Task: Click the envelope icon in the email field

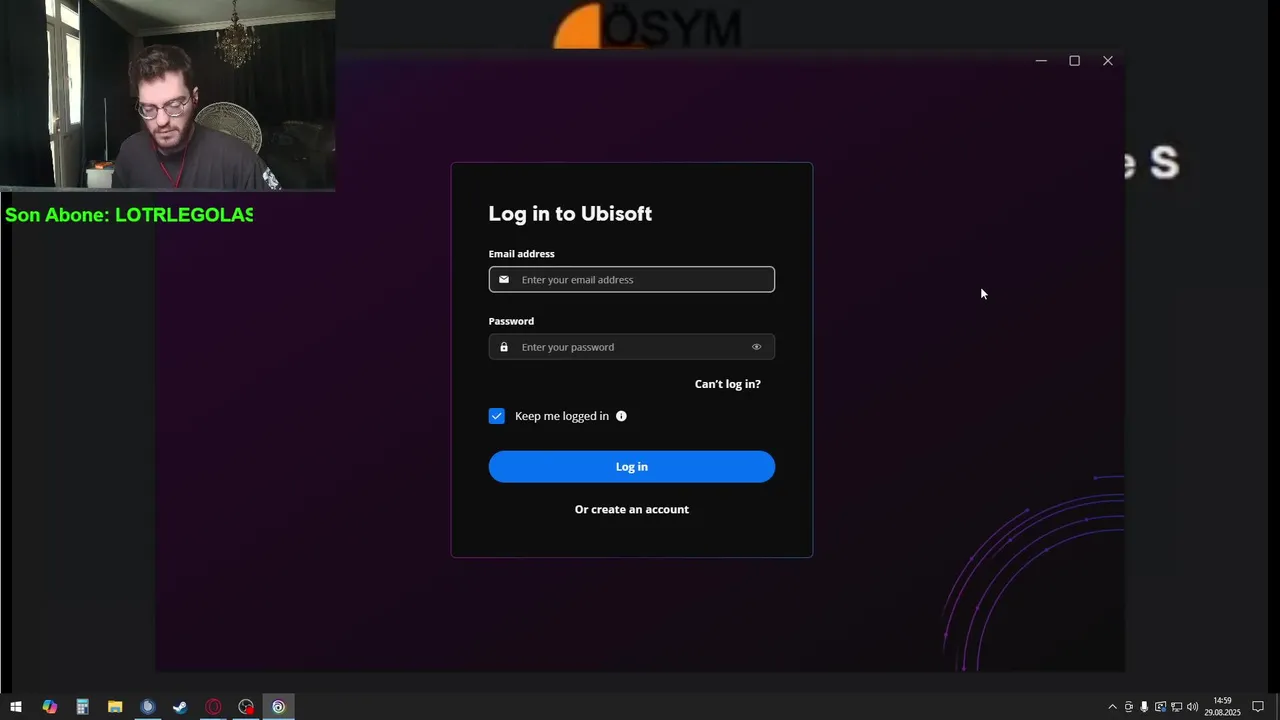Action: [x=504, y=279]
